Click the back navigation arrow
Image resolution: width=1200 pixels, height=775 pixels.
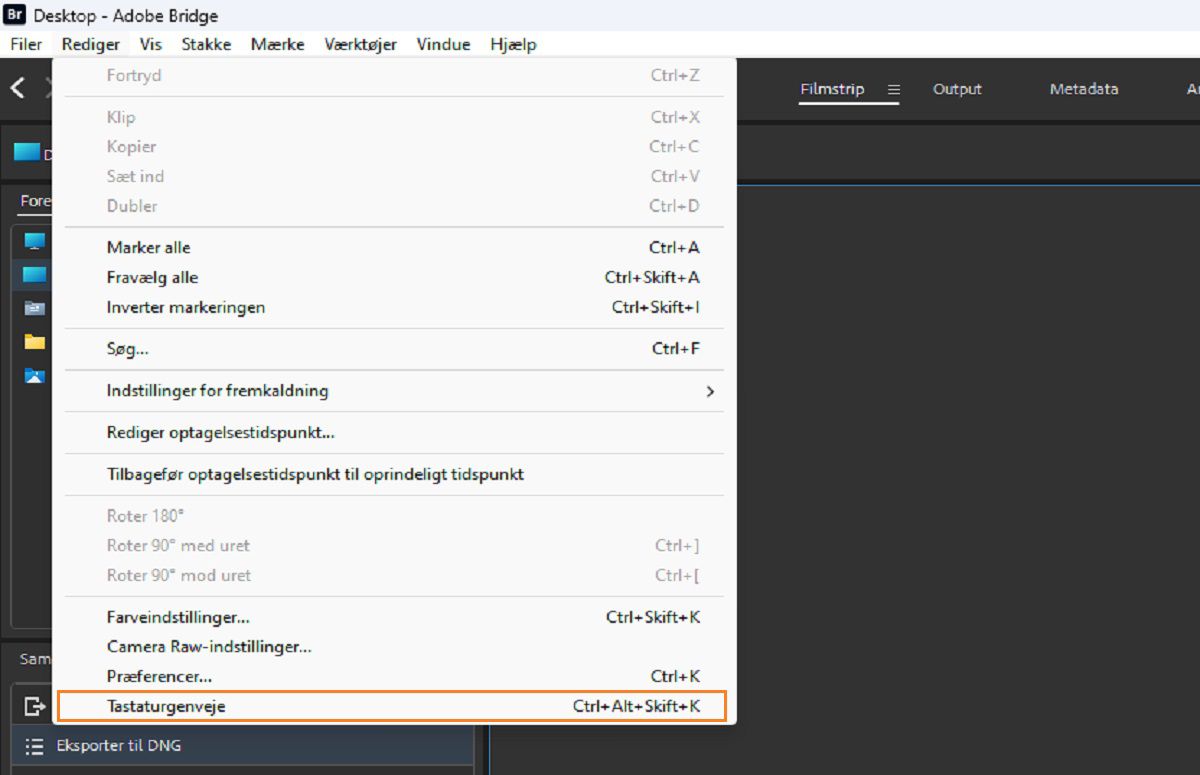click(17, 88)
